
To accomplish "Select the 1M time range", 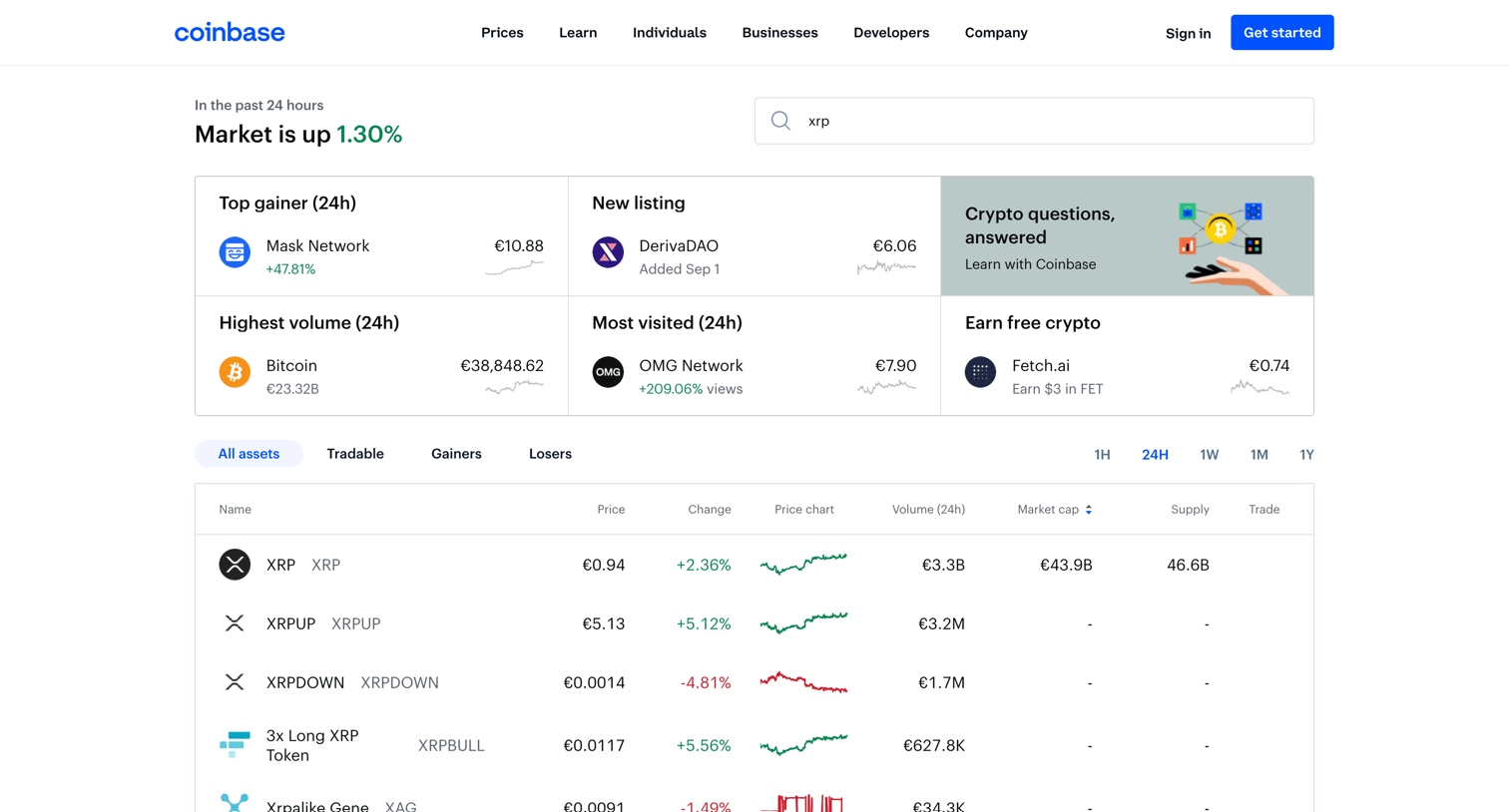I will 1258,454.
